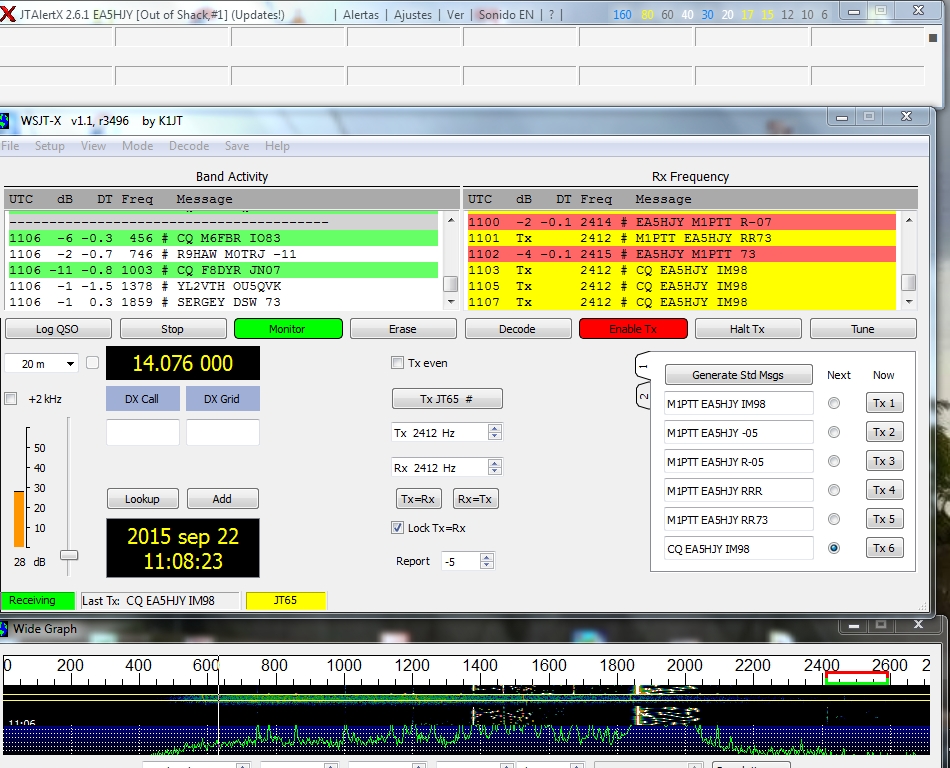
Task: Increase Tx 2412 Hz with spinner up arrow
Action: pyautogui.click(x=495, y=428)
